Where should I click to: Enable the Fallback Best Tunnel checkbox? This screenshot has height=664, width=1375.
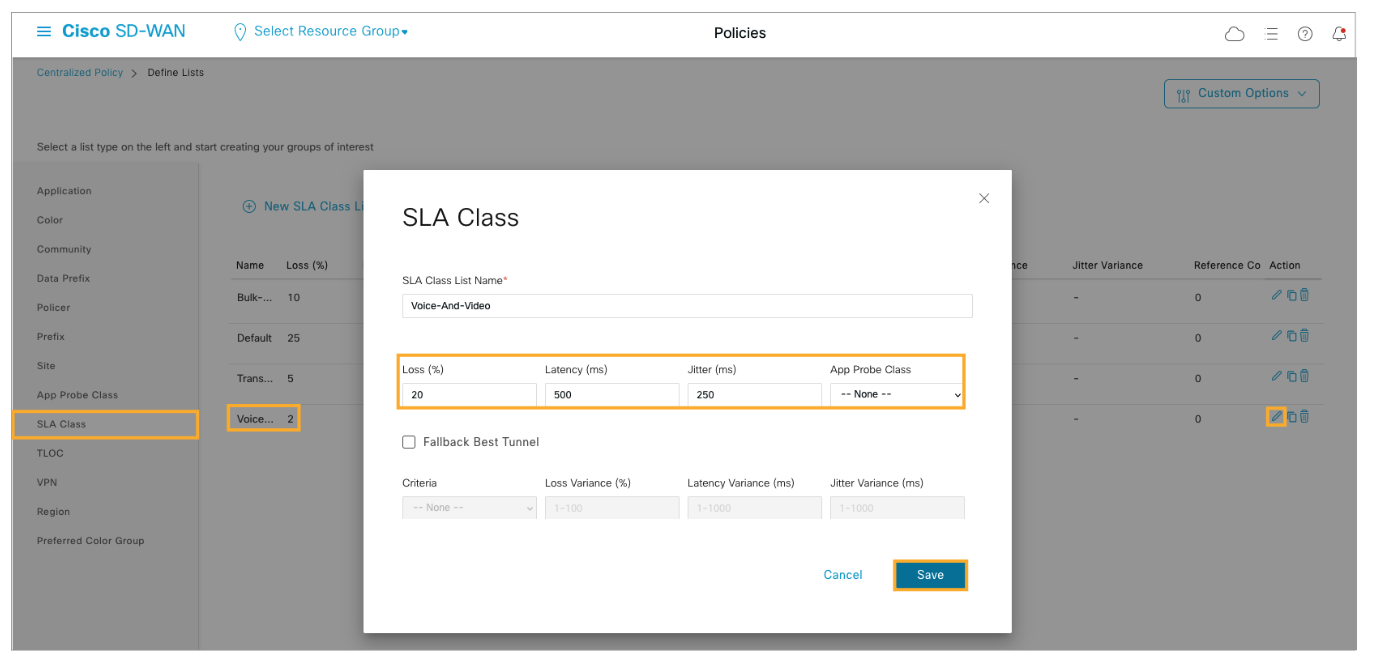[409, 442]
